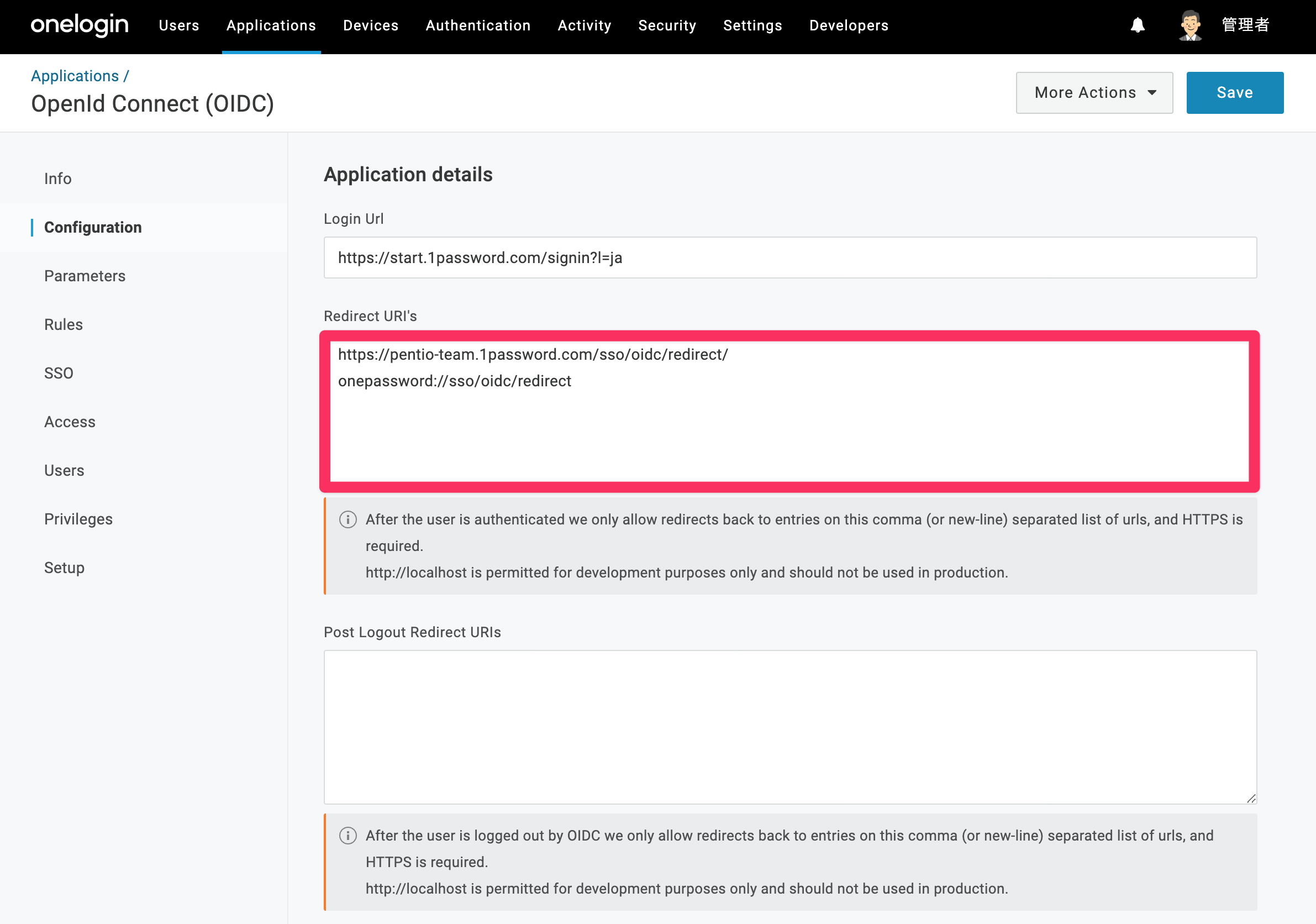Open the Rules sidebar tab
1316x924 pixels.
click(x=143, y=325)
